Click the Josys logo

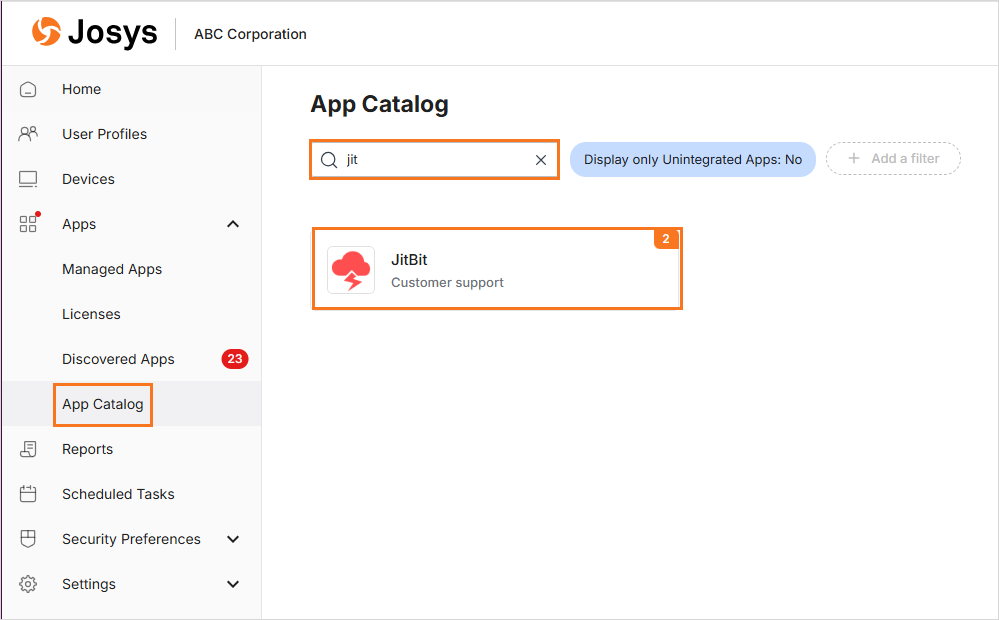pos(94,32)
